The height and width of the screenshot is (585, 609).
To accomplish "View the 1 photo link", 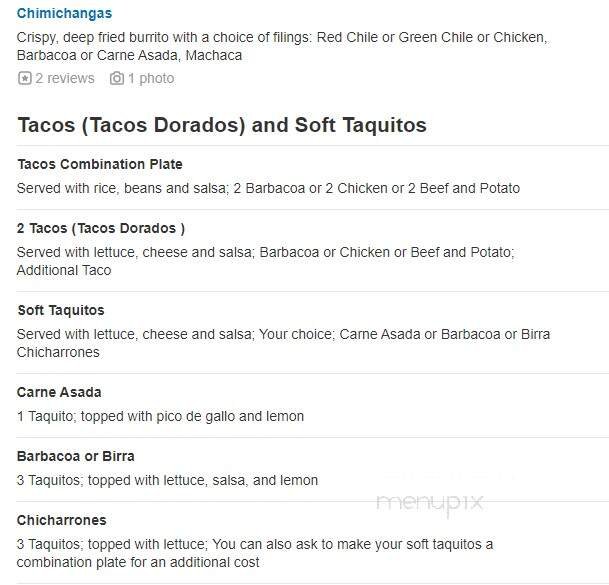I will tap(151, 78).
